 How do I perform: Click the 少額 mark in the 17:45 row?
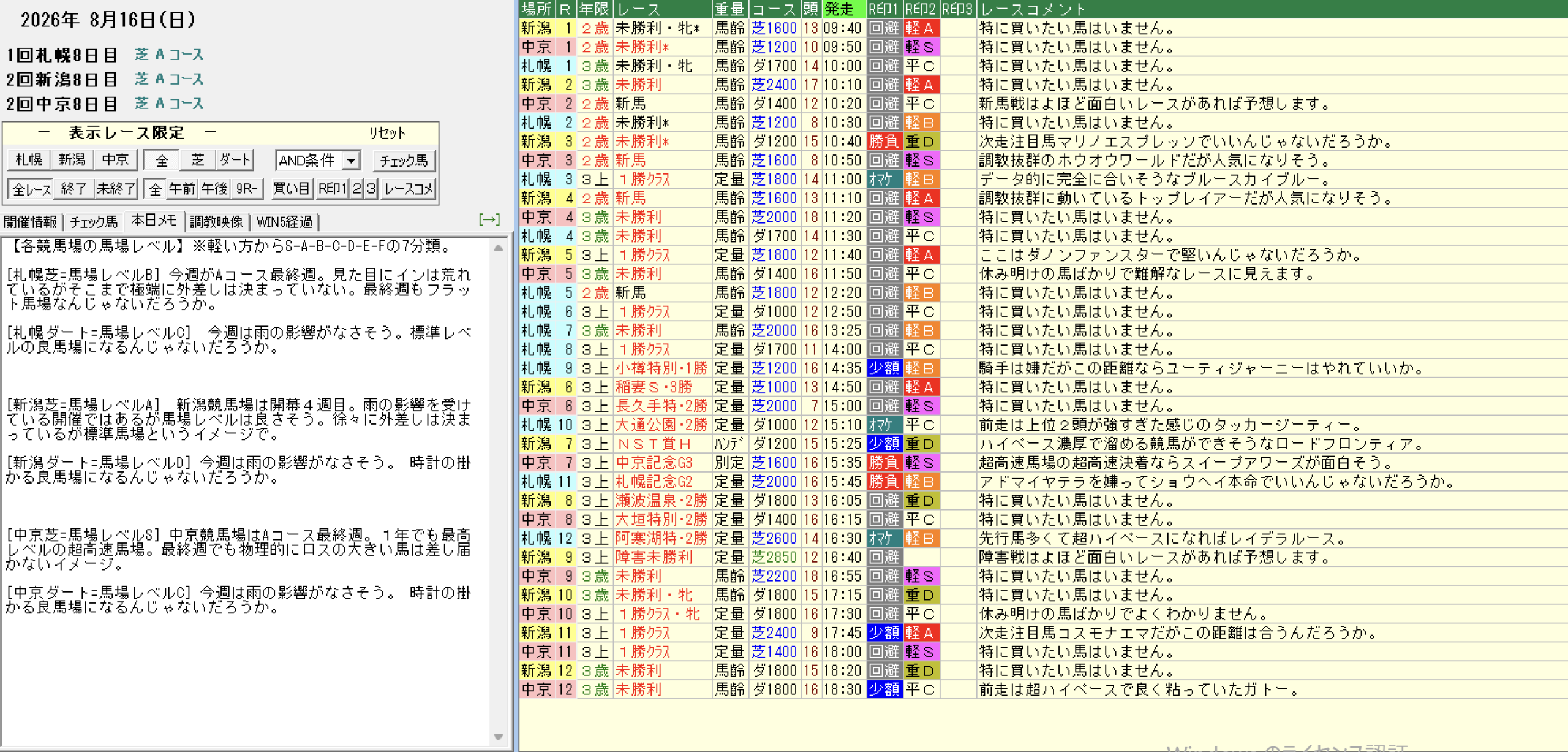[884, 632]
